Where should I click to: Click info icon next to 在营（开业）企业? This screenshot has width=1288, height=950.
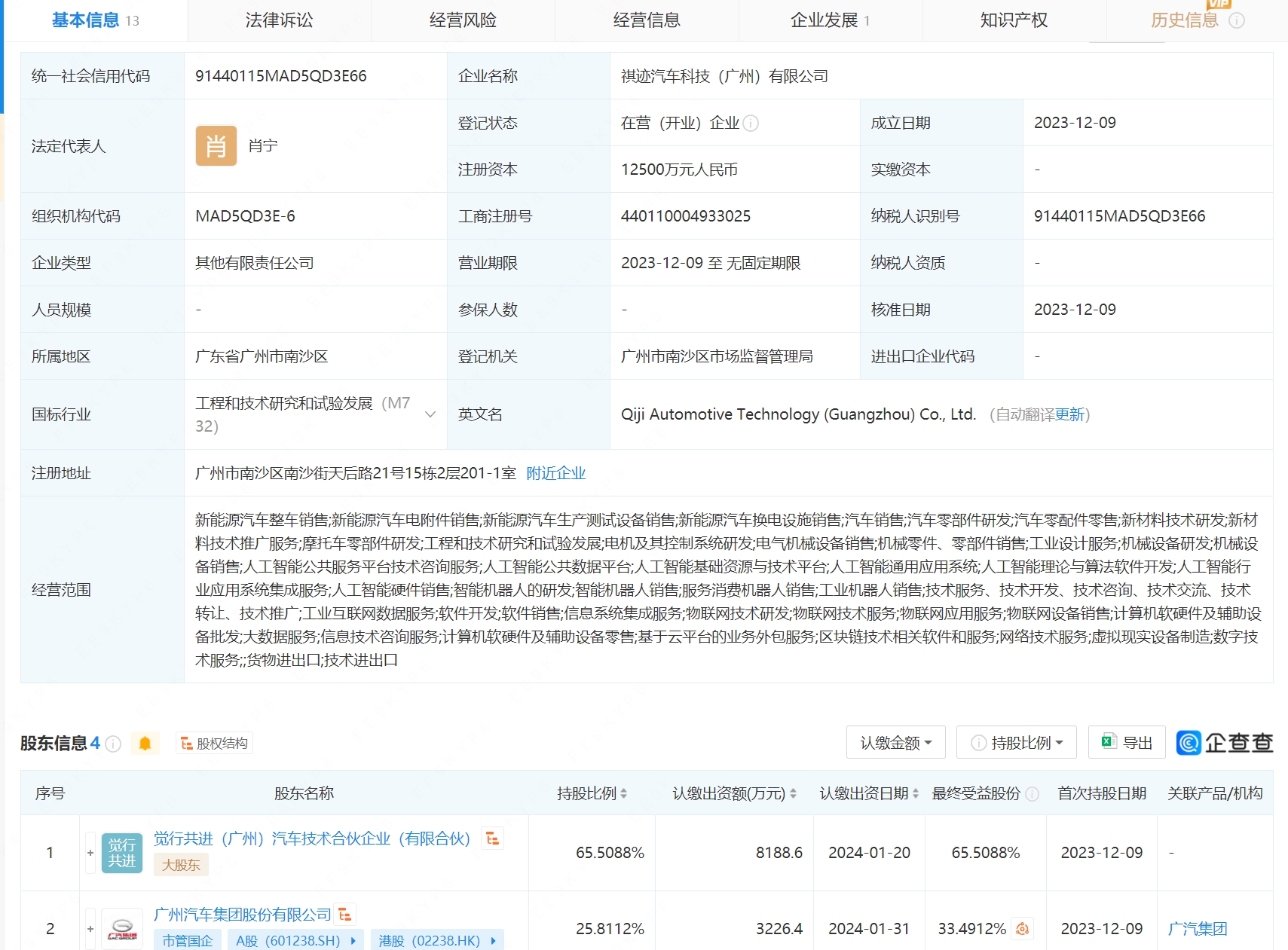[751, 123]
